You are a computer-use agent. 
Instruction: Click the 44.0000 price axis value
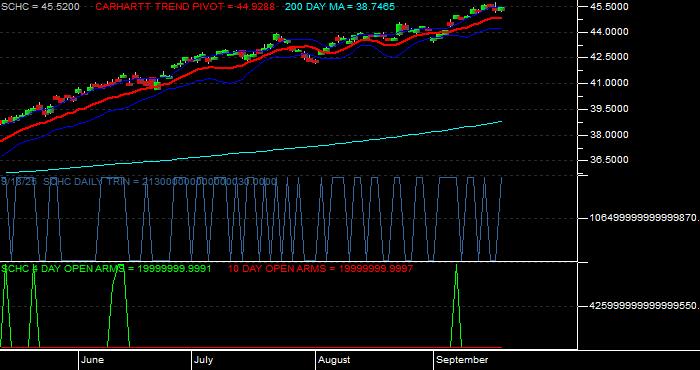pyautogui.click(x=609, y=32)
